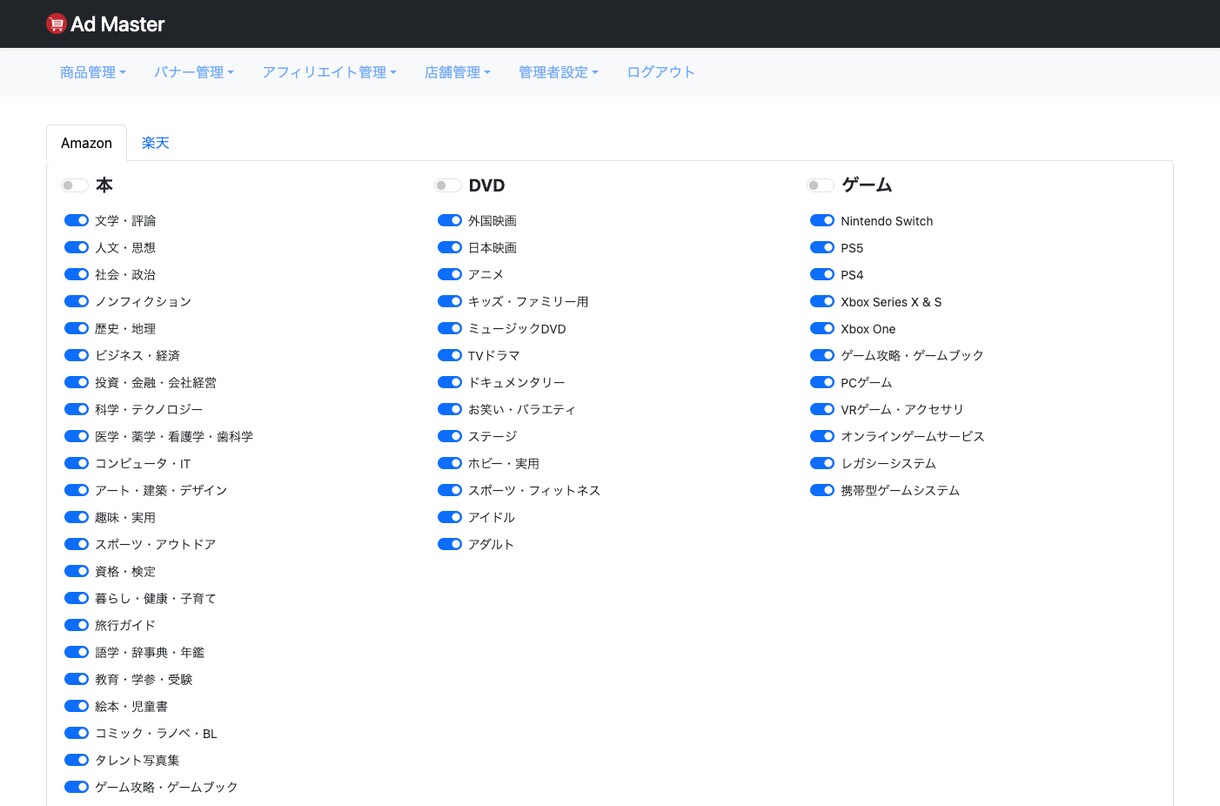Turn off the アニメ switch
Screen dimensions: 1220x806
pyautogui.click(x=450, y=274)
